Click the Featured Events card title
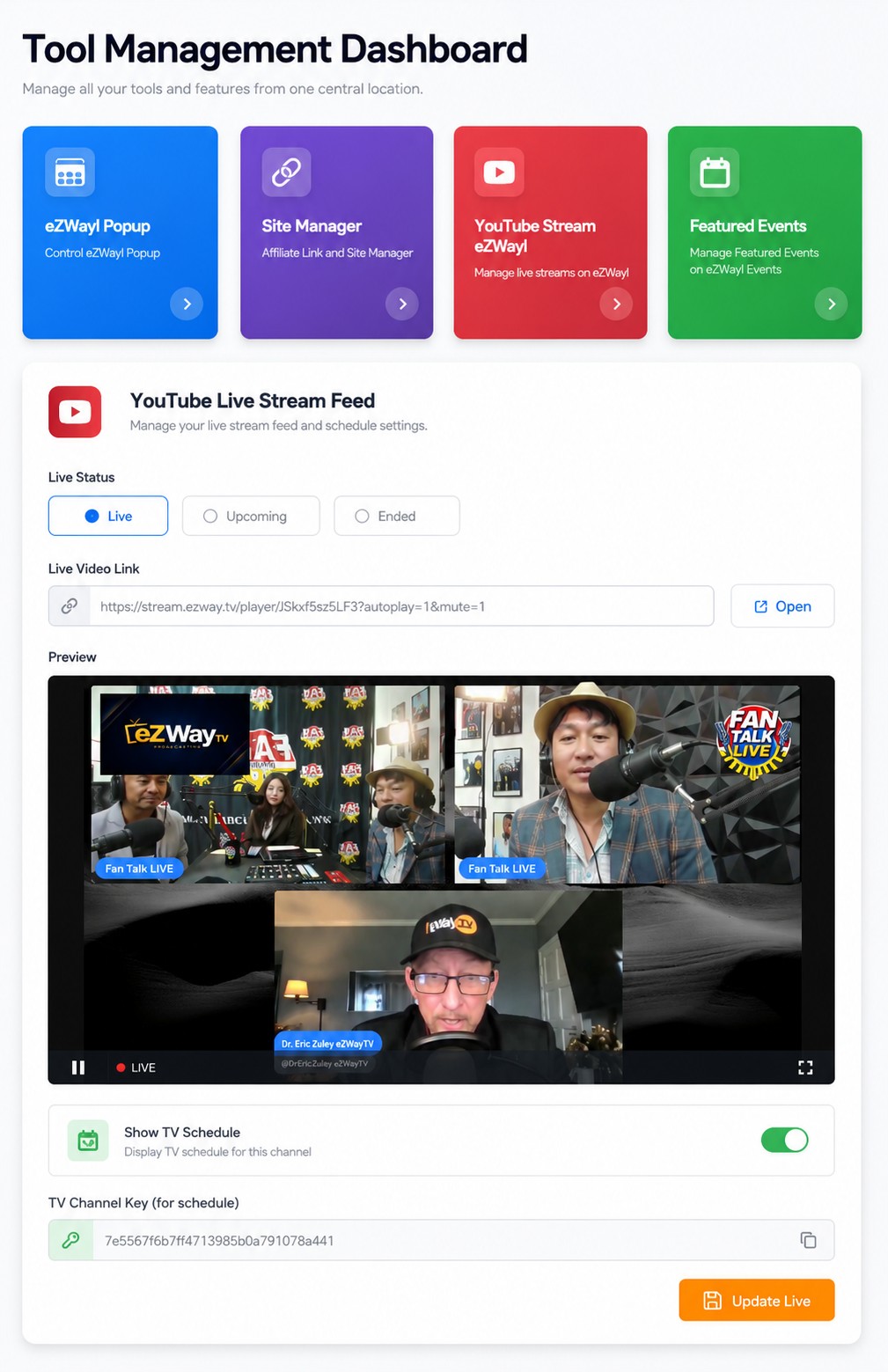The image size is (888, 1372). (x=748, y=226)
